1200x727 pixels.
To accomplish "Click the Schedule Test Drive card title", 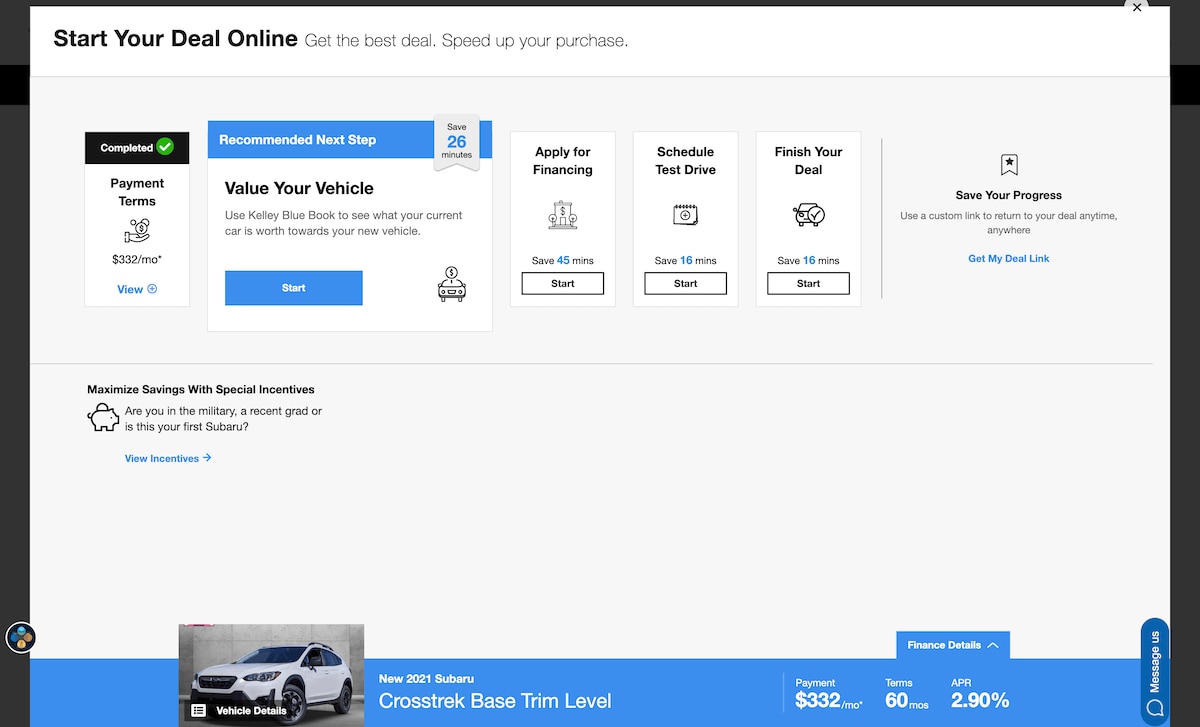I will (685, 161).
